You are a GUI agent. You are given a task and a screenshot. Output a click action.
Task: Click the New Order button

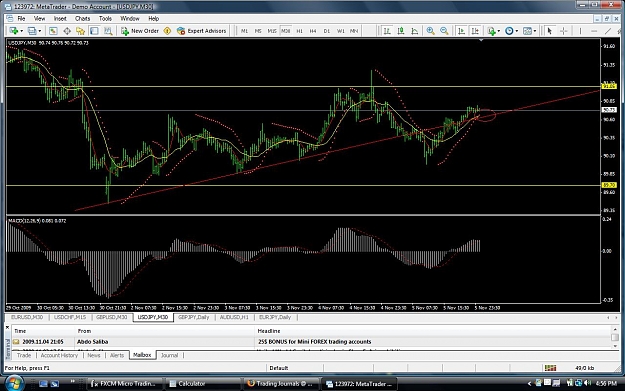pyautogui.click(x=140, y=31)
